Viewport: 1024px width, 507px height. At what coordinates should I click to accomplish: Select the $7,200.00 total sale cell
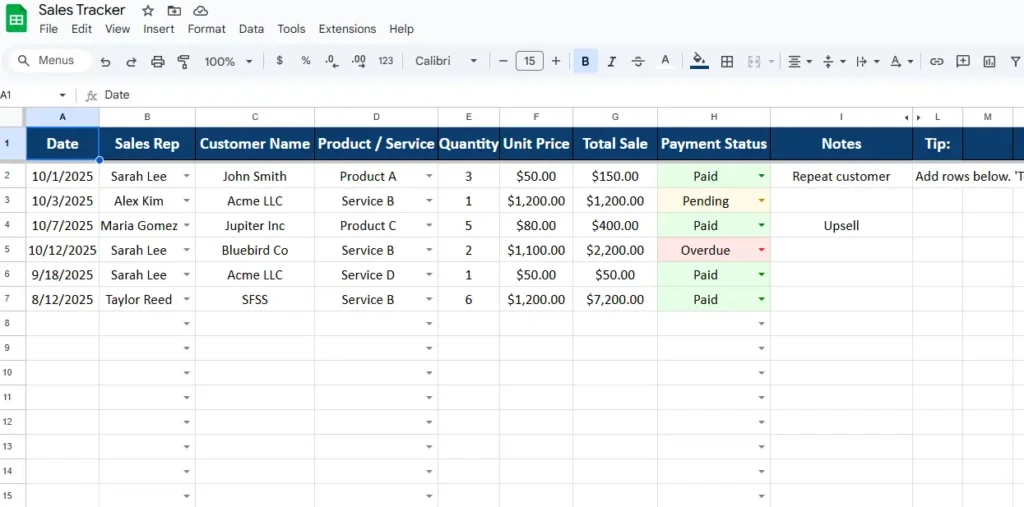pyautogui.click(x=615, y=300)
